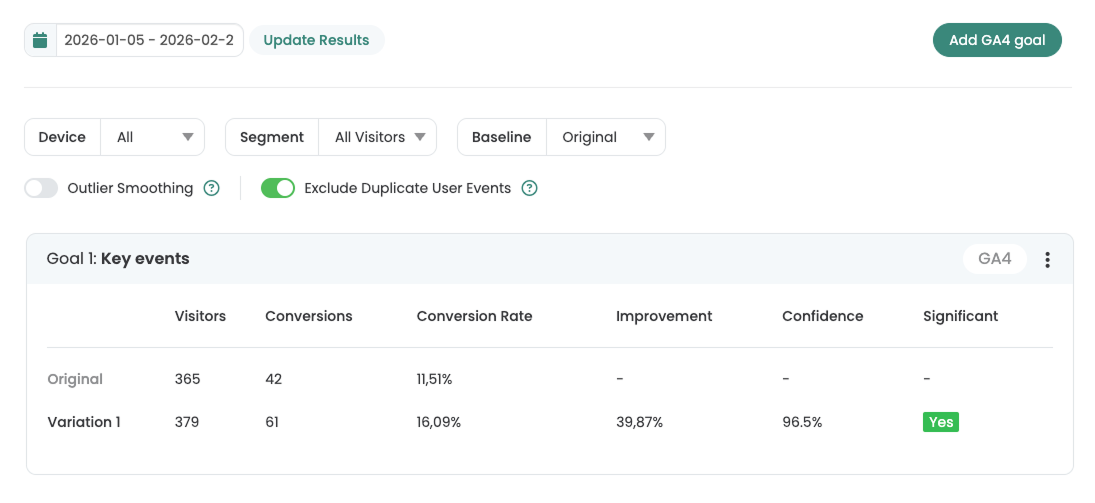This screenshot has width=1095, height=503.
Task: Click the Original conversions value 42
Action: click(x=274, y=379)
